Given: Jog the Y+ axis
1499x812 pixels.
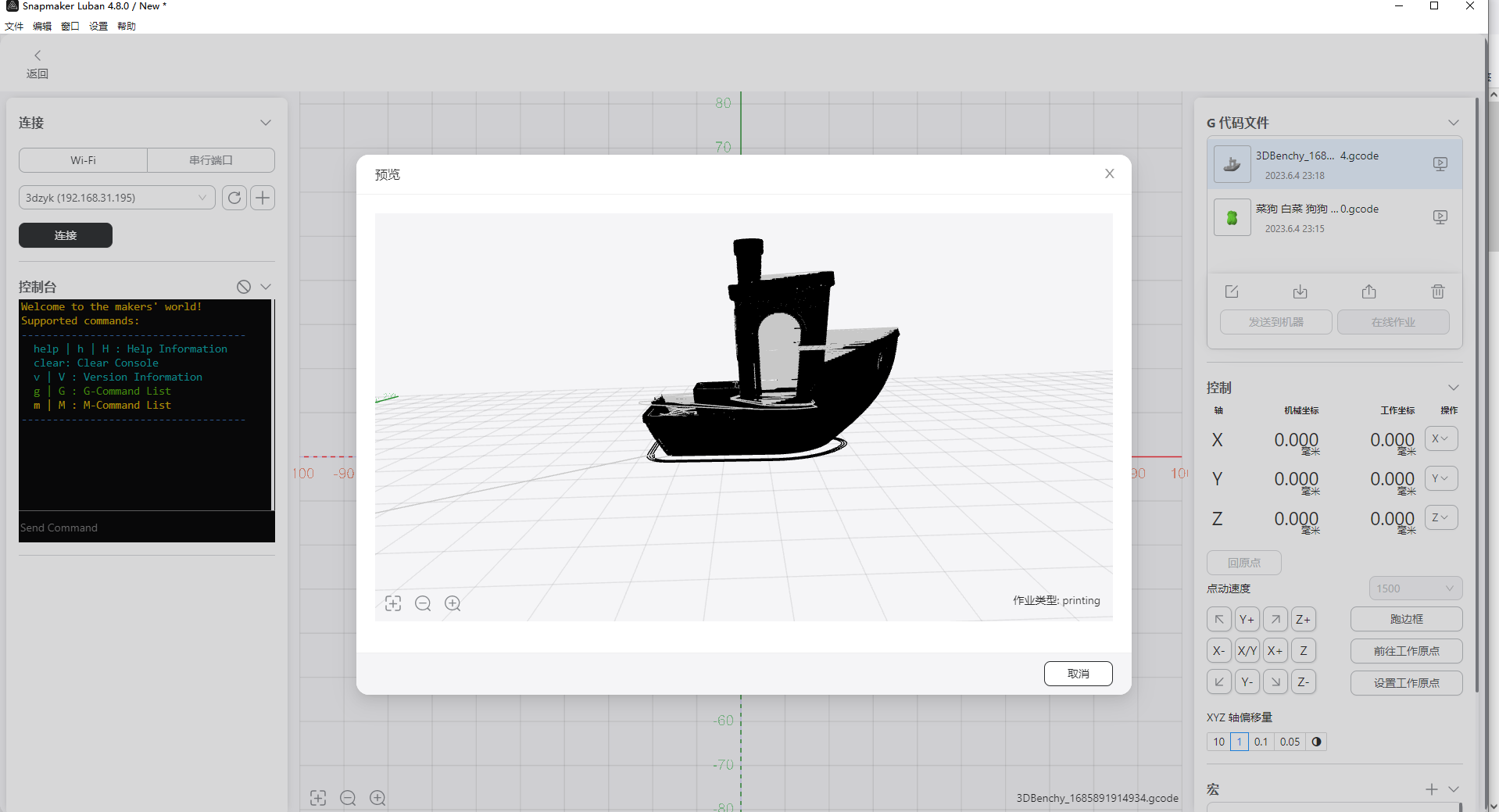Looking at the screenshot, I should [1247, 619].
